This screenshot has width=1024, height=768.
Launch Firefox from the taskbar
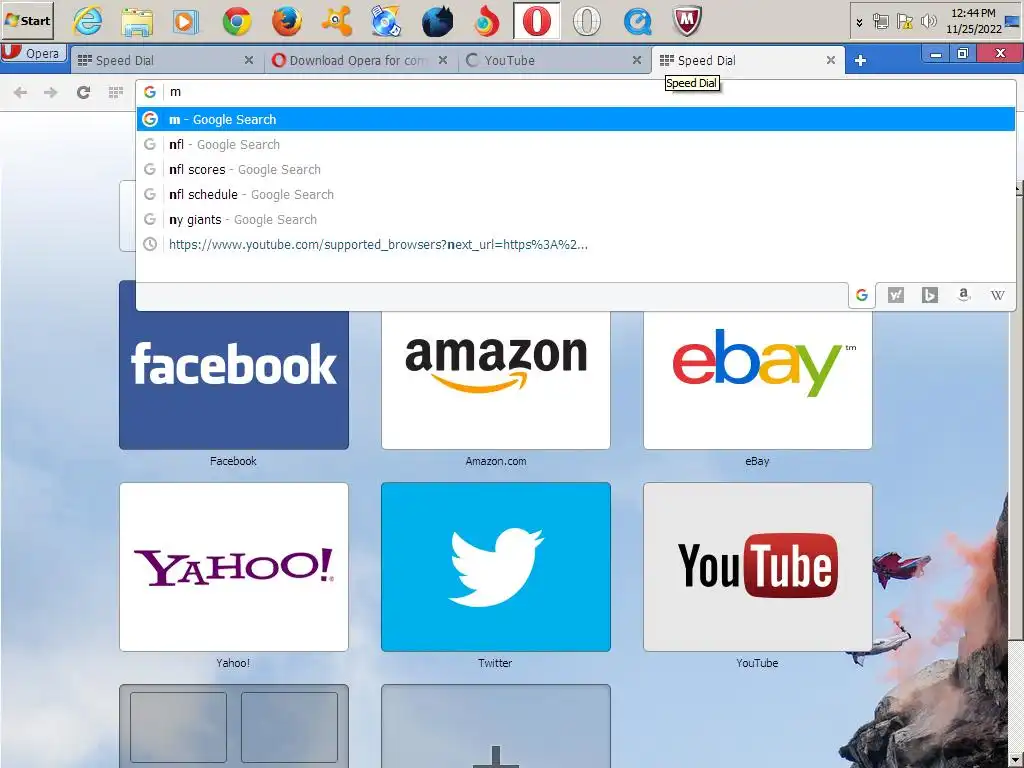pyautogui.click(x=286, y=21)
